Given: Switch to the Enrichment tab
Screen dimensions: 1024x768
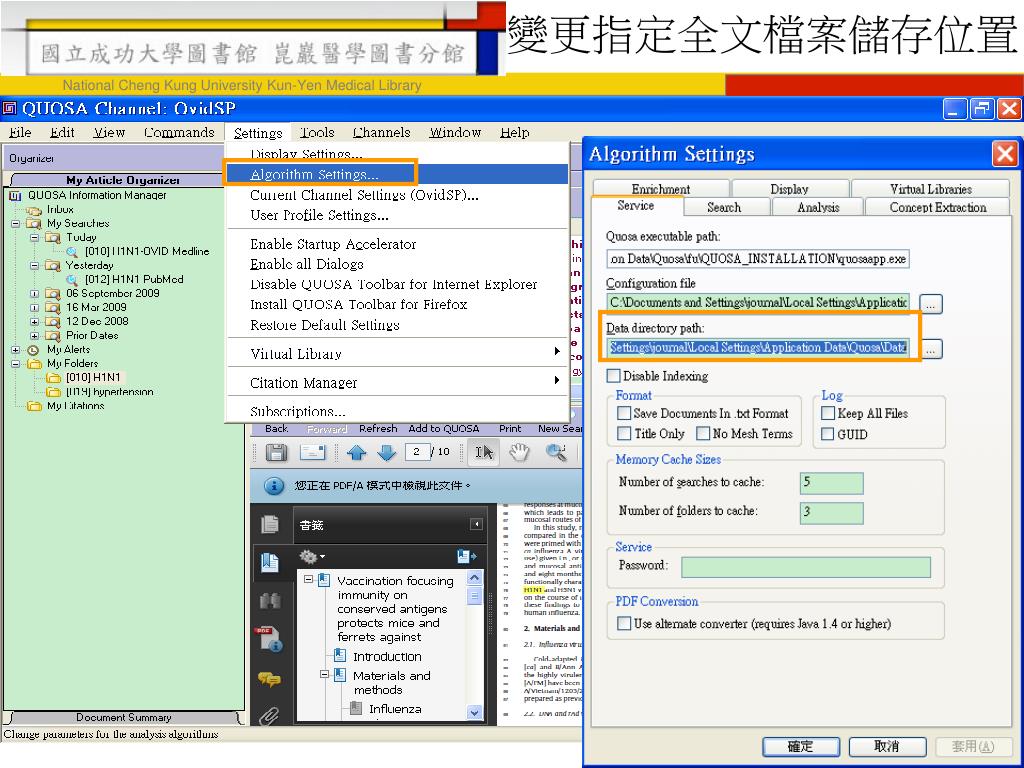Looking at the screenshot, I should point(661,189).
